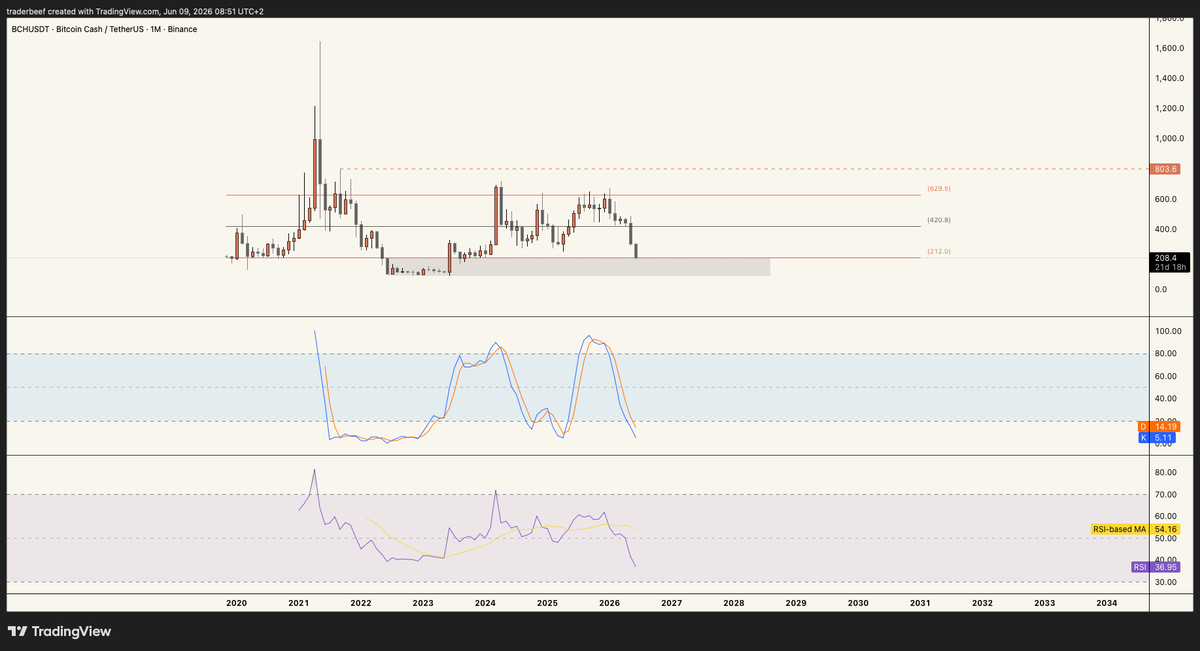This screenshot has height=651, width=1200.
Task: Click the 2032 year label on time axis
Action: [982, 603]
